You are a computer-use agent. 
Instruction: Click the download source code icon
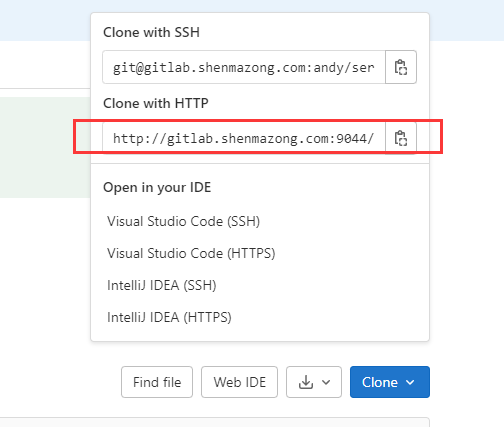coord(306,382)
